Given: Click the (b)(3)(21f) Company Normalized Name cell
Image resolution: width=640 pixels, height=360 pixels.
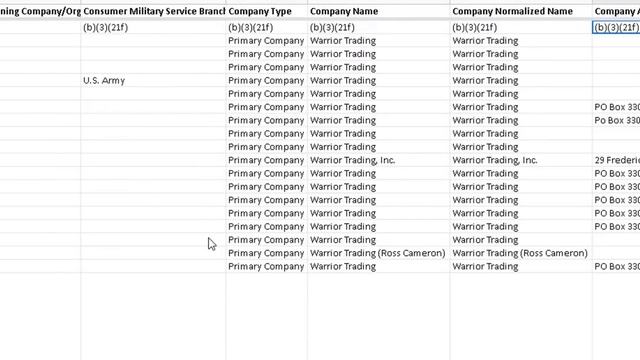Looking at the screenshot, I should pyautogui.click(x=521, y=27).
